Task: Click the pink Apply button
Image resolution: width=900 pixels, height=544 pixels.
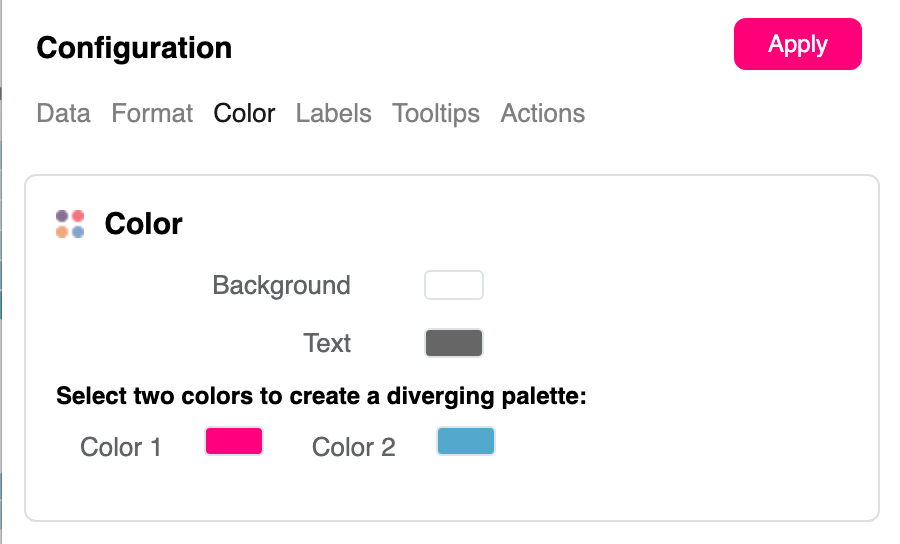Action: pyautogui.click(x=797, y=45)
